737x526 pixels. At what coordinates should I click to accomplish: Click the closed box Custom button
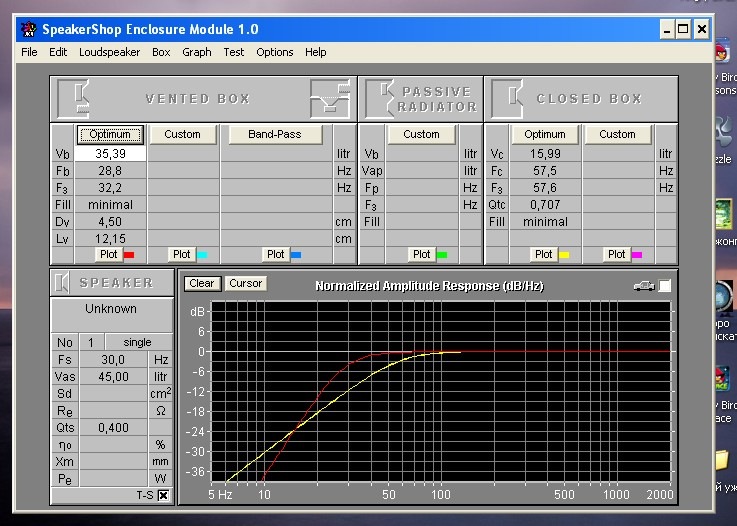point(617,134)
